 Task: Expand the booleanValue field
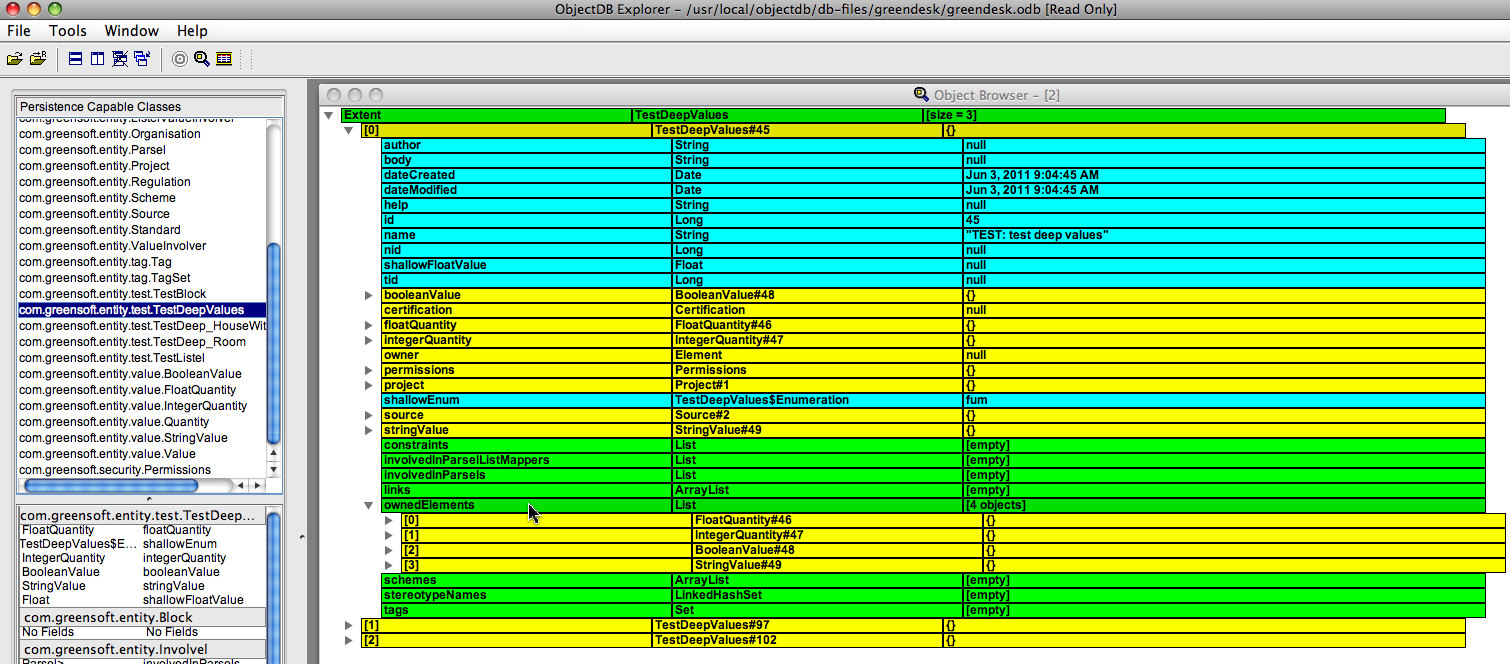(368, 295)
